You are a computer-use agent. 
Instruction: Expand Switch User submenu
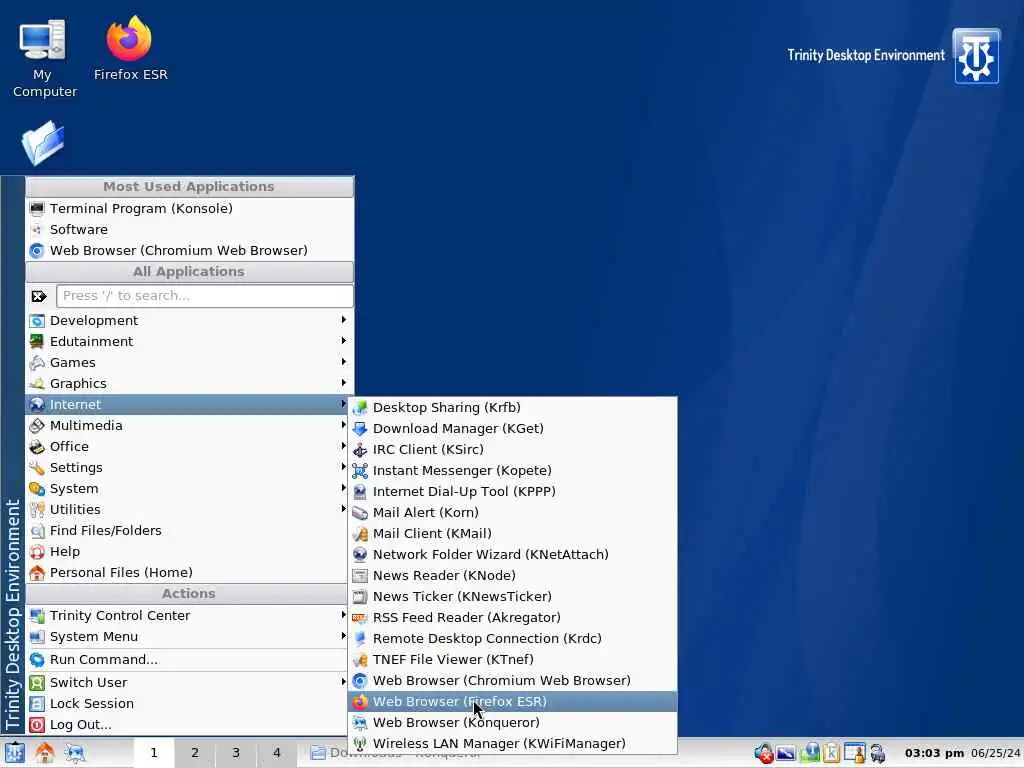(x=187, y=682)
